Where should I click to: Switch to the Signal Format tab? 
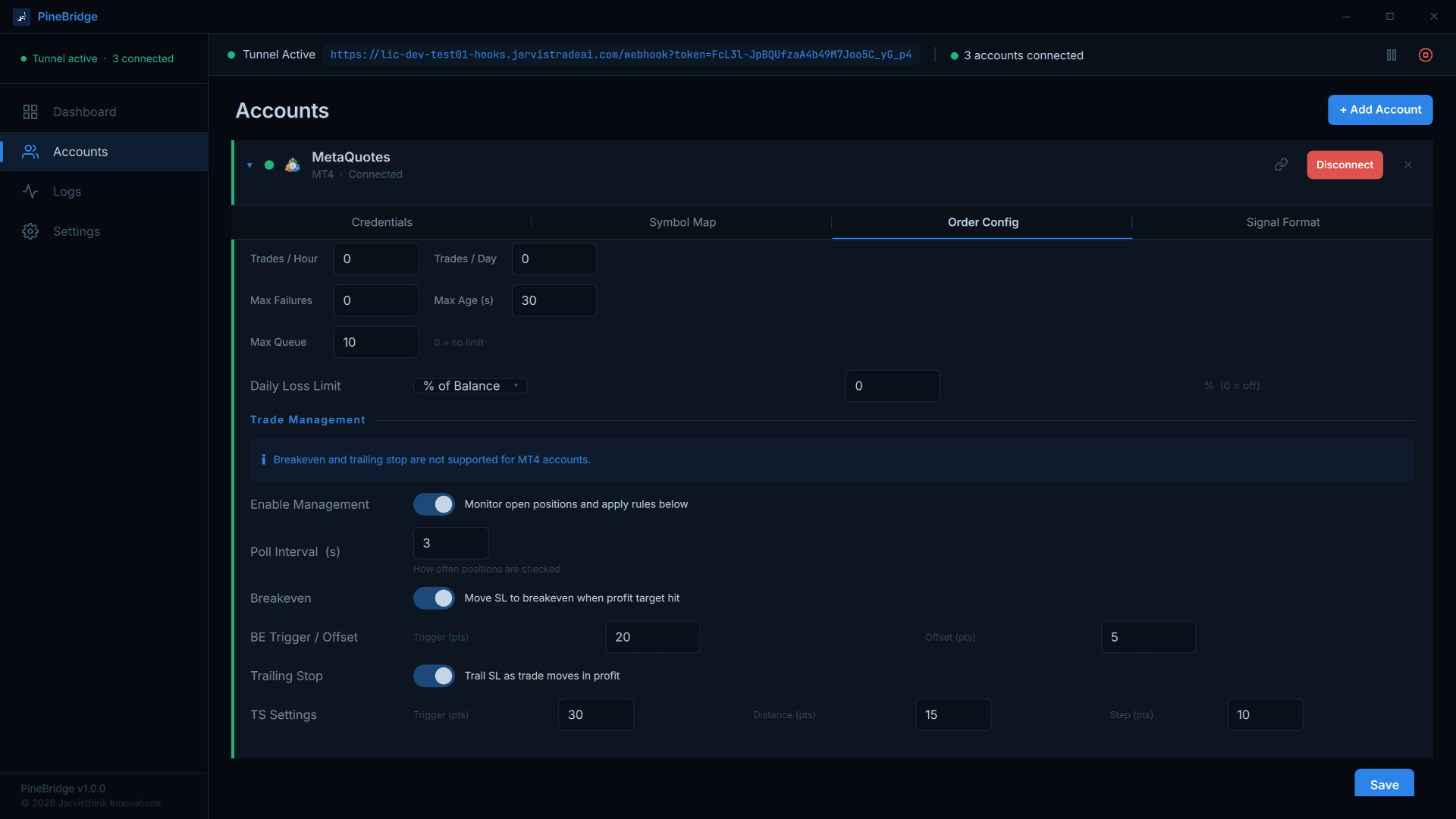(1283, 222)
